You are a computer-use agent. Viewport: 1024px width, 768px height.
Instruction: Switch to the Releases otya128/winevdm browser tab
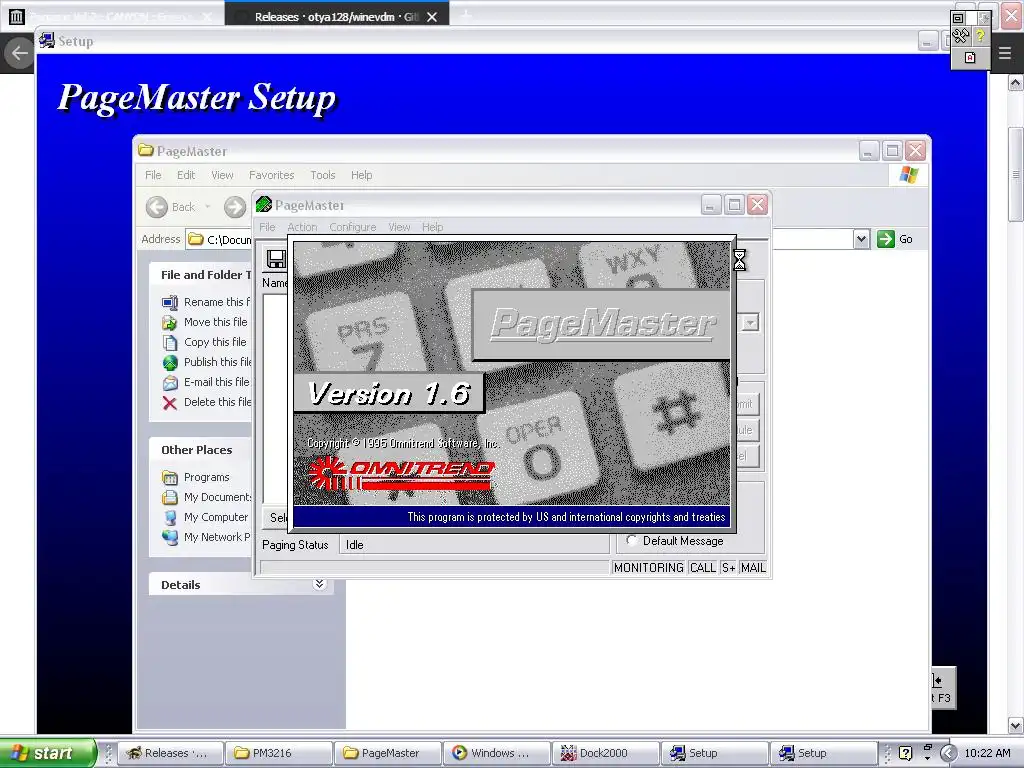336,16
